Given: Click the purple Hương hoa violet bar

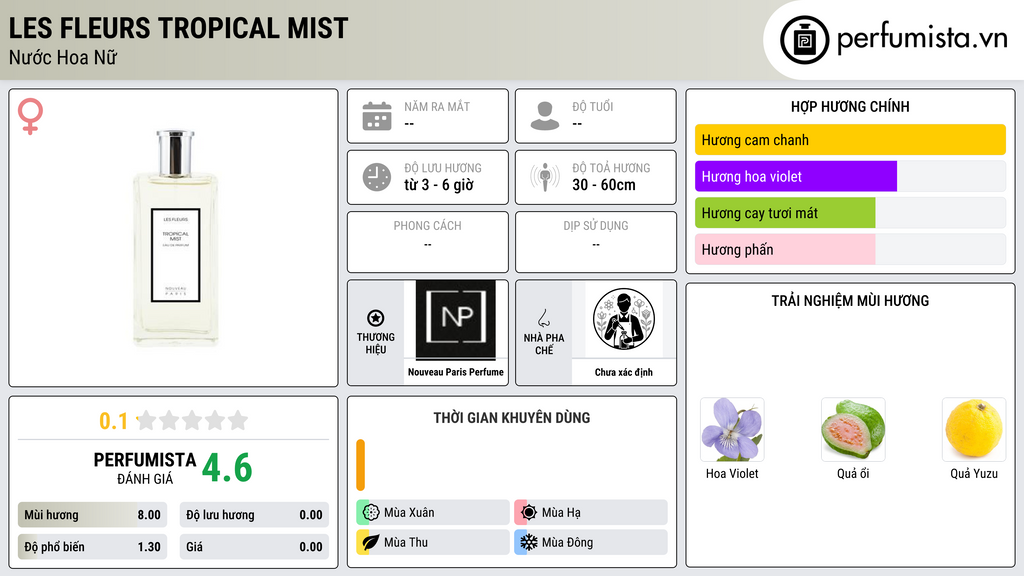Looking at the screenshot, I should (796, 176).
